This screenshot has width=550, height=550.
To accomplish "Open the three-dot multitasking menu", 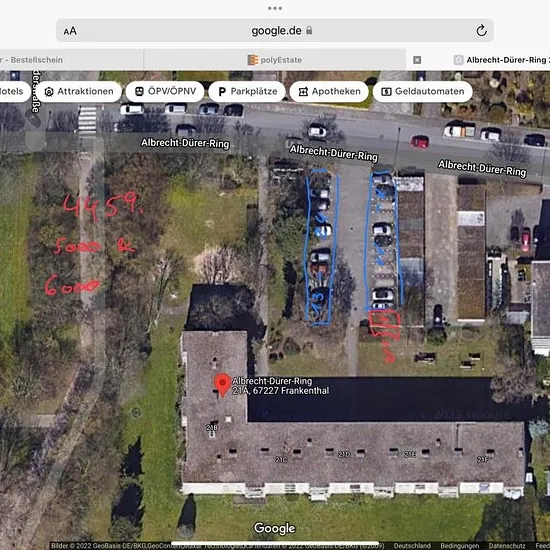I will pyautogui.click(x=275, y=8).
